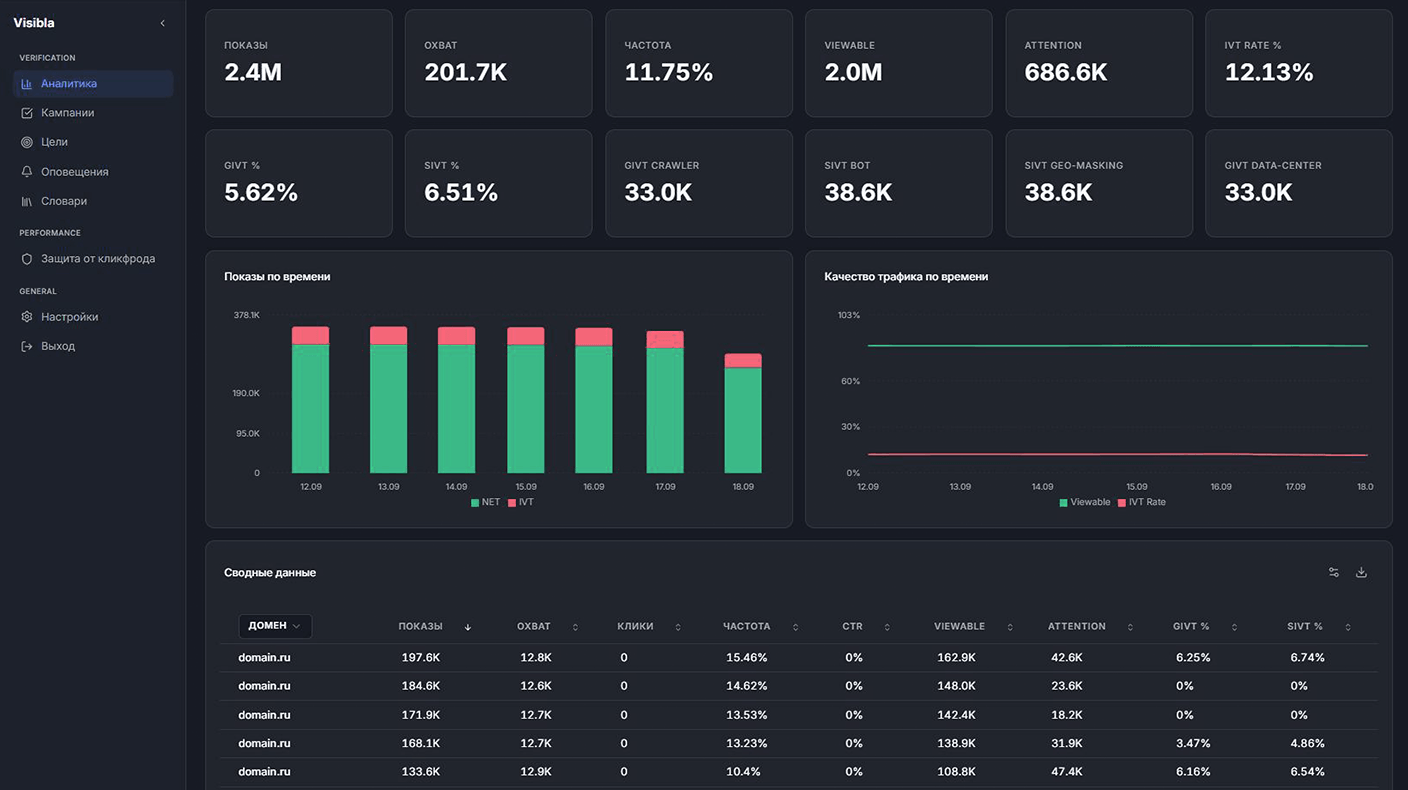The image size is (1408, 790).
Task: Select the ПОКАЗЫ 2.4M card
Action: point(299,63)
